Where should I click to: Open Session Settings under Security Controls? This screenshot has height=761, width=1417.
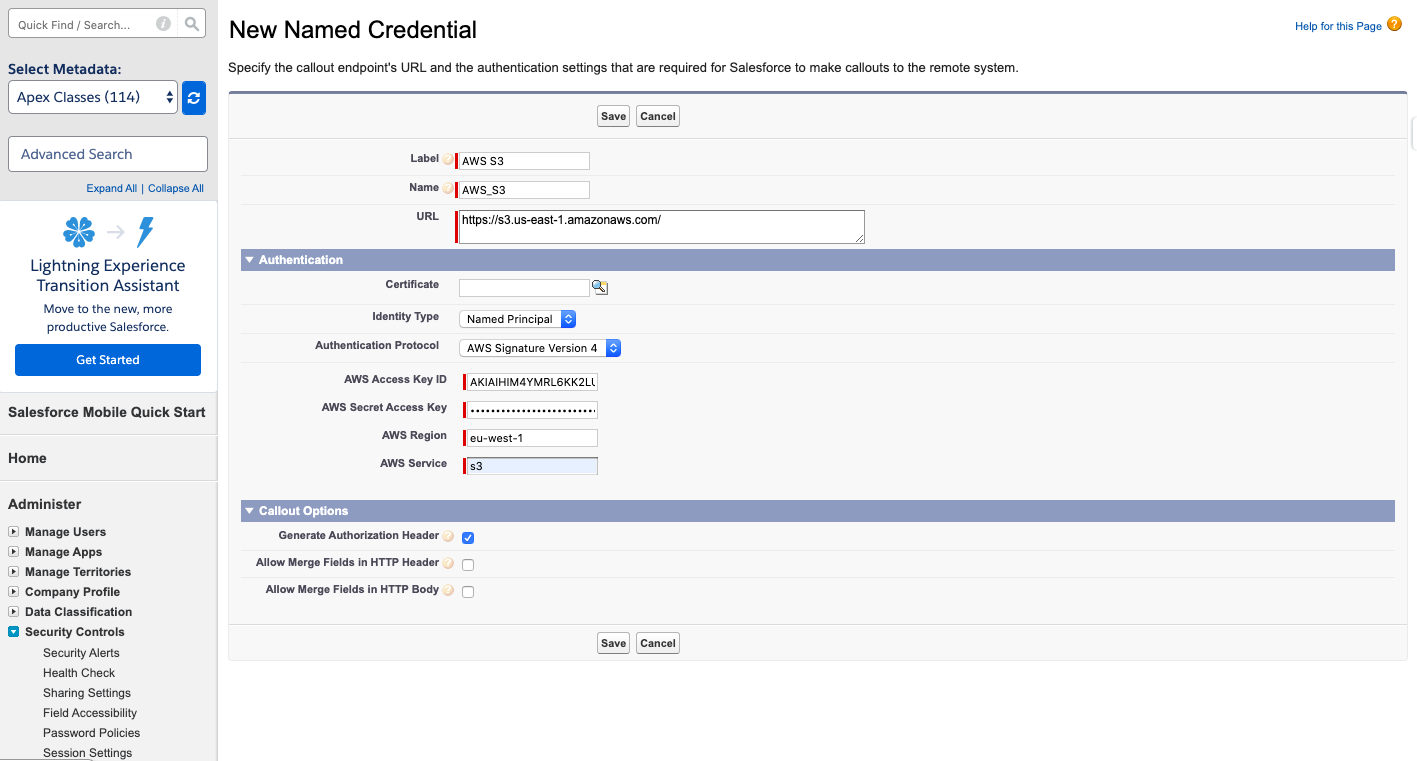point(87,752)
